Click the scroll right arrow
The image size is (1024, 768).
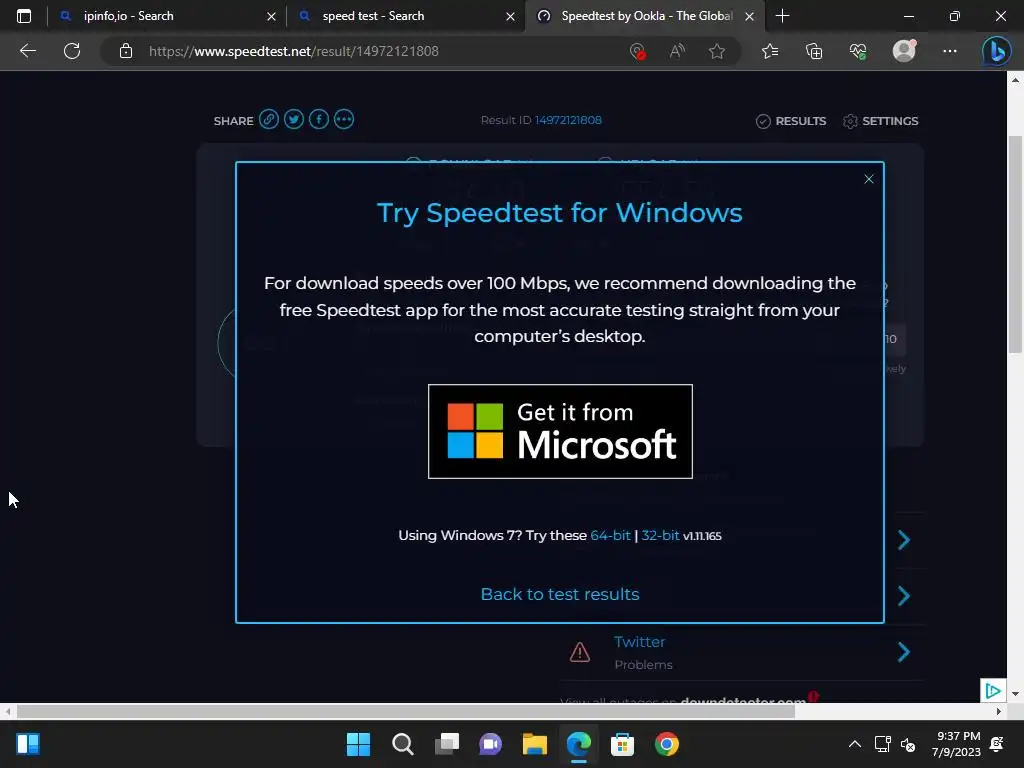[x=999, y=711]
